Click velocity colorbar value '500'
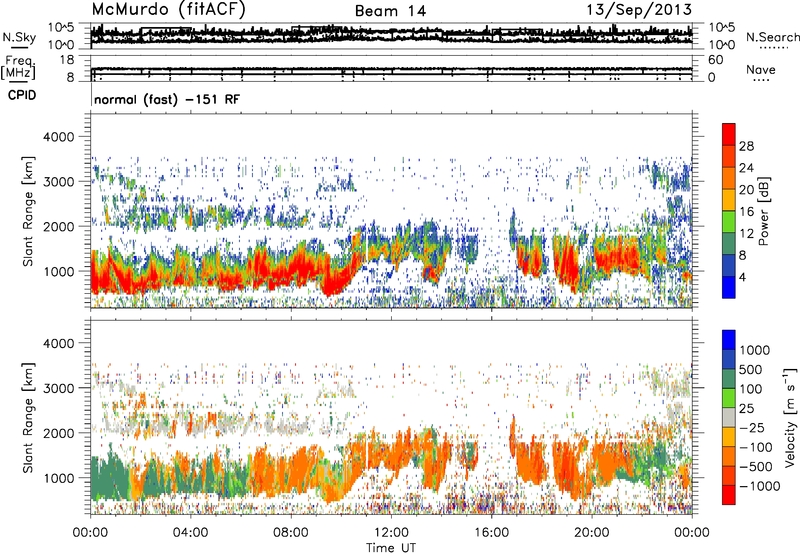This screenshot has height=554, width=800. coord(751,369)
